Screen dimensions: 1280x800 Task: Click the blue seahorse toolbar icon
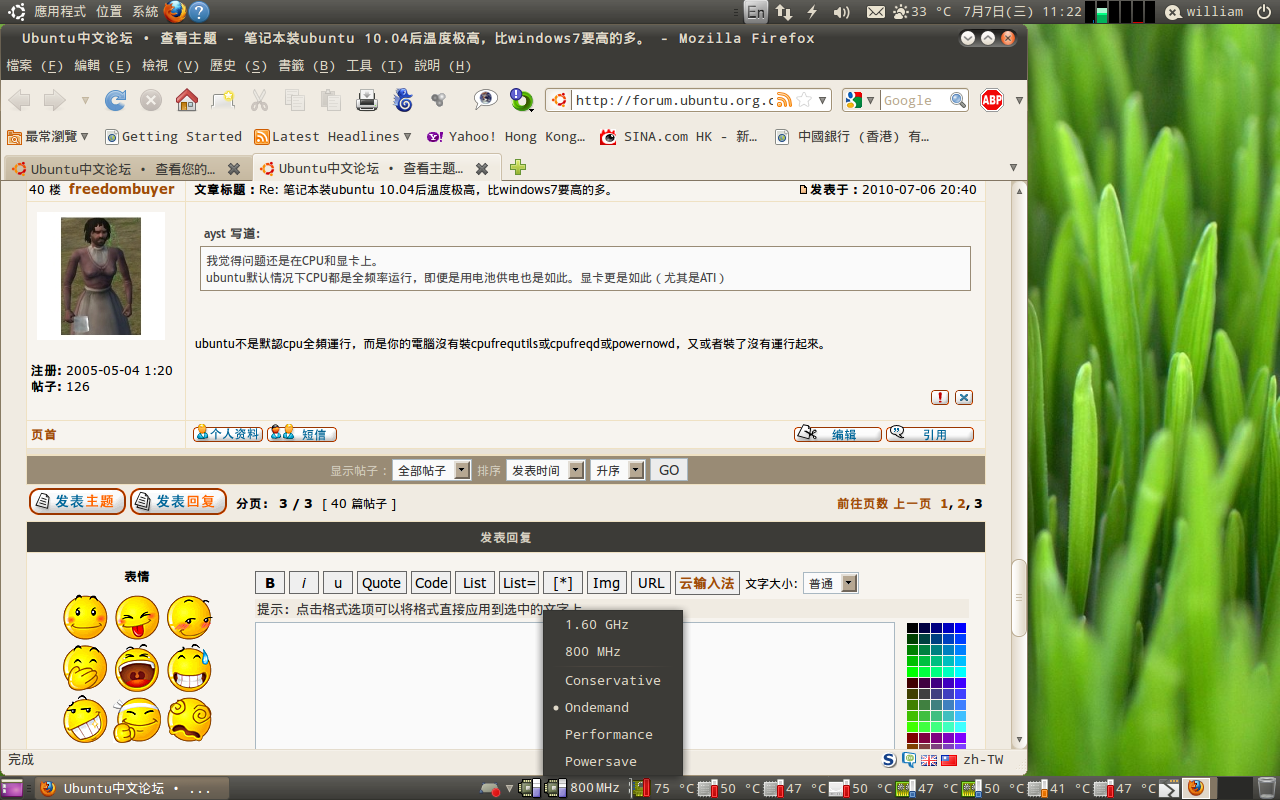[x=403, y=100]
